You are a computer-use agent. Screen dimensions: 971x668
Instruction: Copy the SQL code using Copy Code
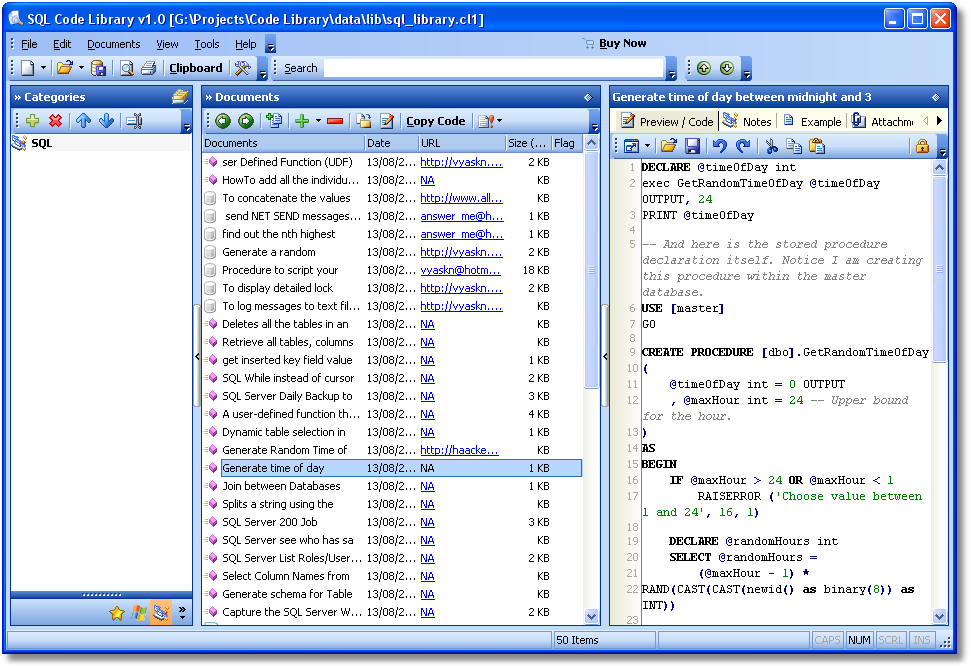coord(436,121)
